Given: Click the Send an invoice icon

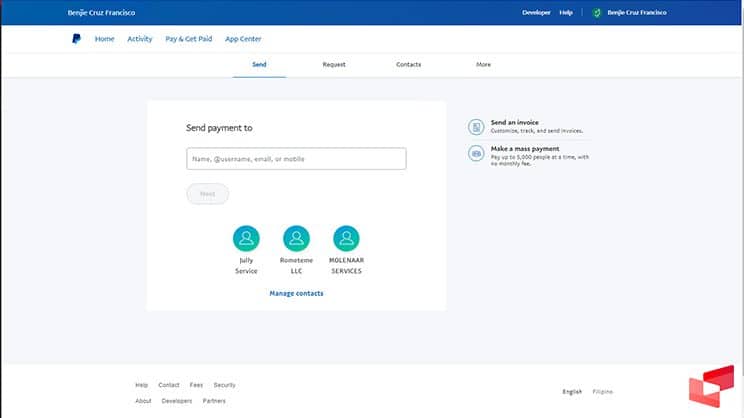Looking at the screenshot, I should coord(476,127).
